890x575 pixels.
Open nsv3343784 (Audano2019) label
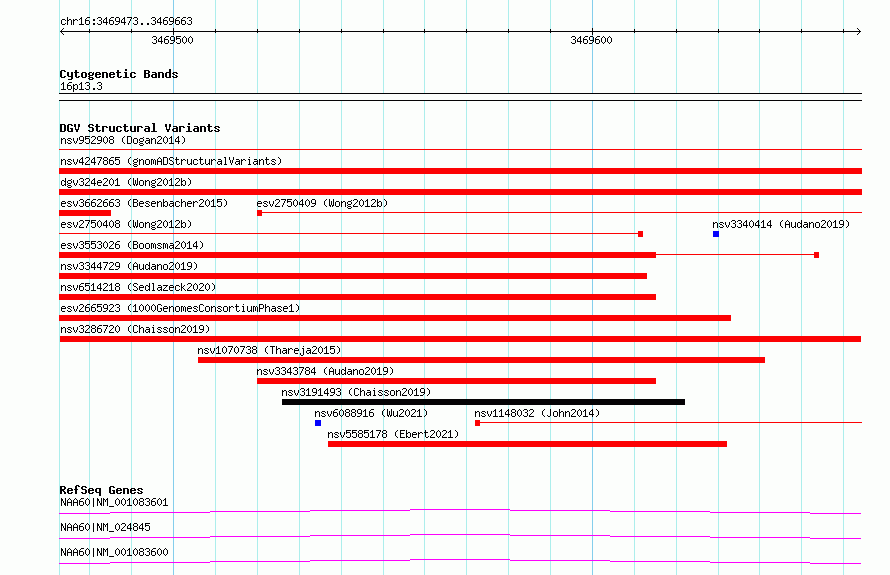coord(325,371)
